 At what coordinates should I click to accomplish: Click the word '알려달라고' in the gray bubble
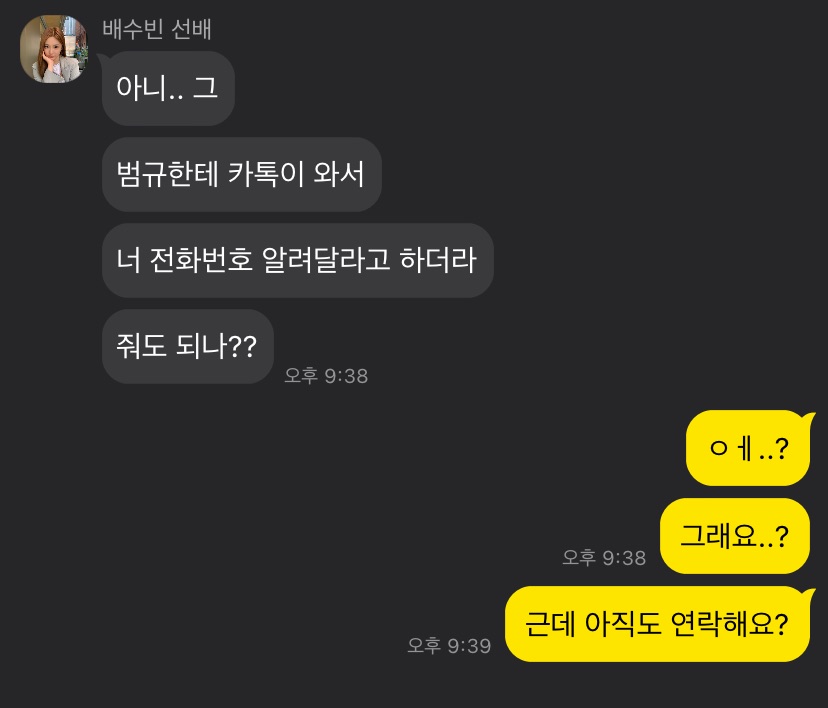click(326, 260)
